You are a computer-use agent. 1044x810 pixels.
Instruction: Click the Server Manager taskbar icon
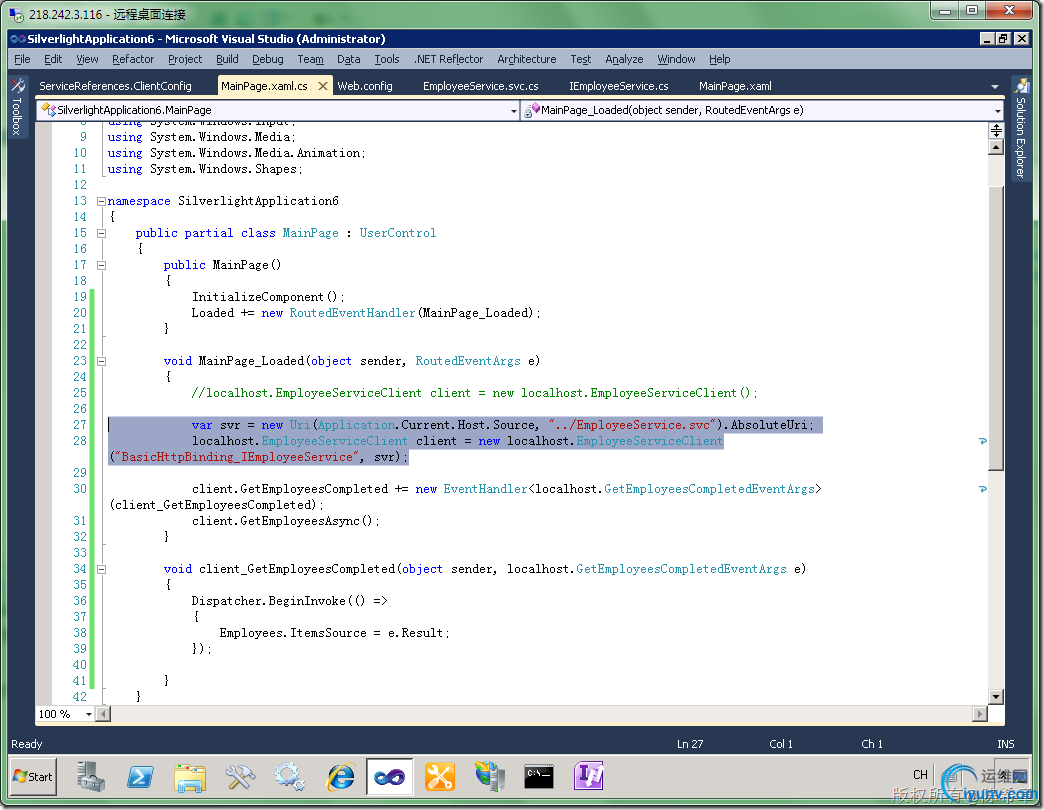click(x=91, y=776)
